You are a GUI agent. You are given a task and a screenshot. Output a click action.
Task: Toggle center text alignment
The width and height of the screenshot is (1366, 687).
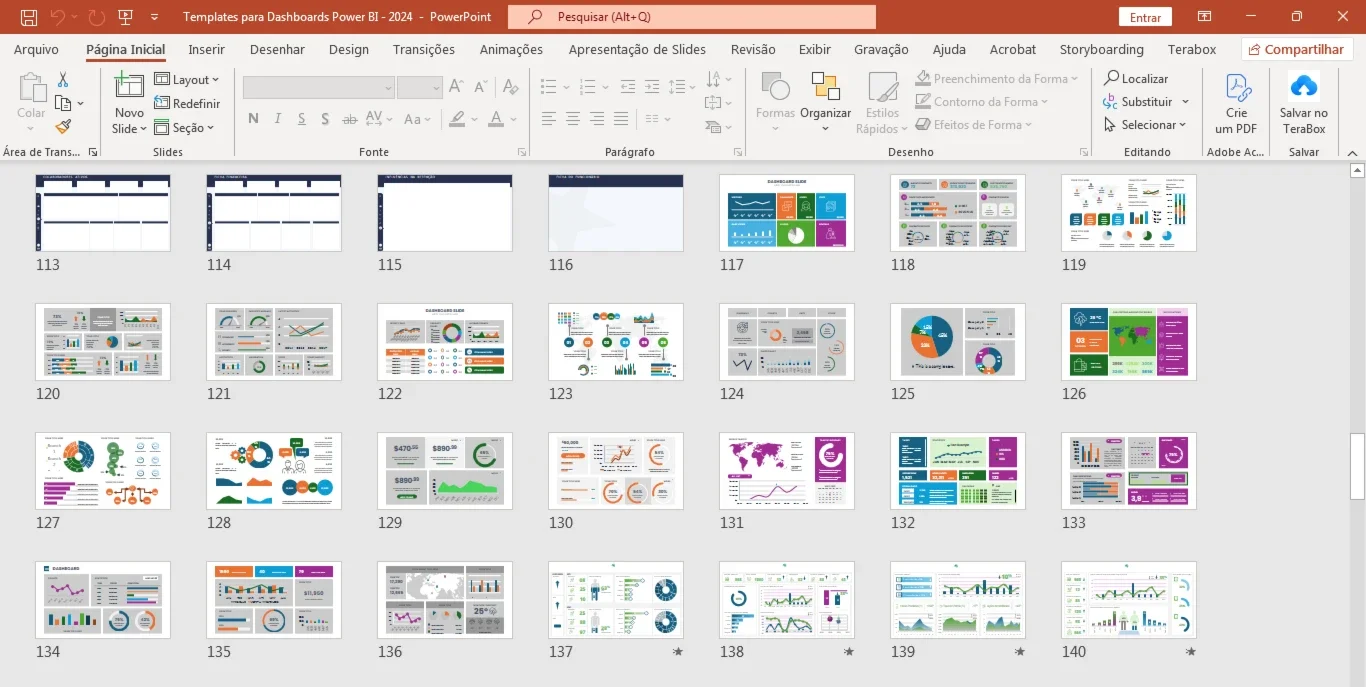click(x=572, y=119)
